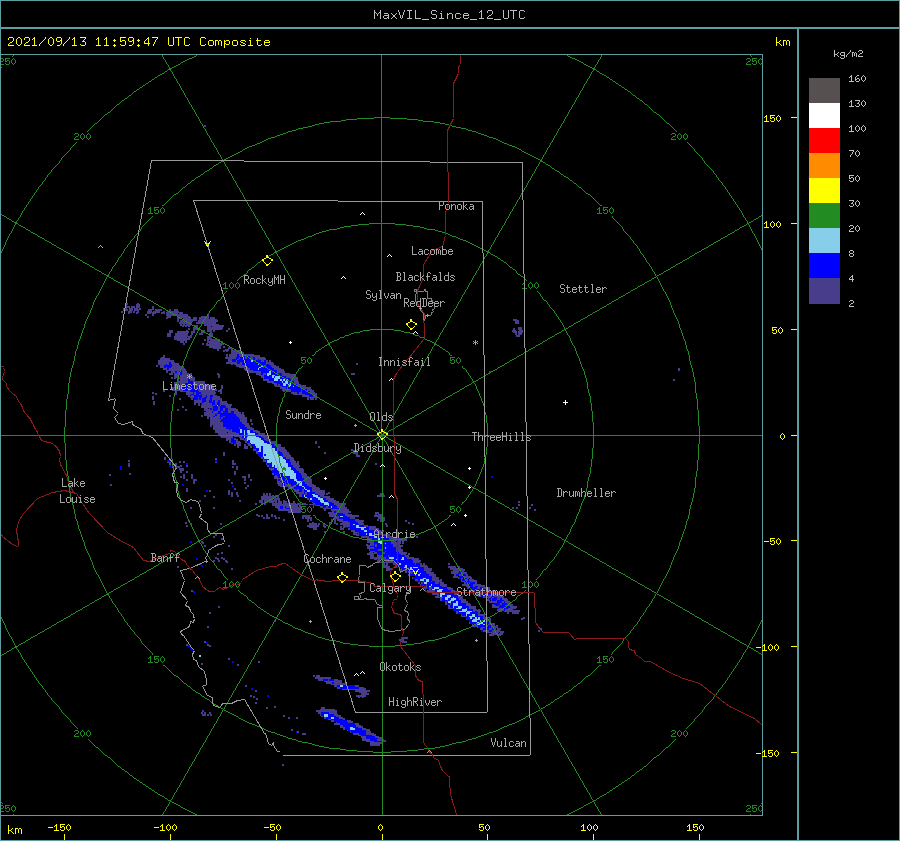Screen dimensions: 900x841
Task: Click the Strathmore town label
Action: tap(486, 592)
